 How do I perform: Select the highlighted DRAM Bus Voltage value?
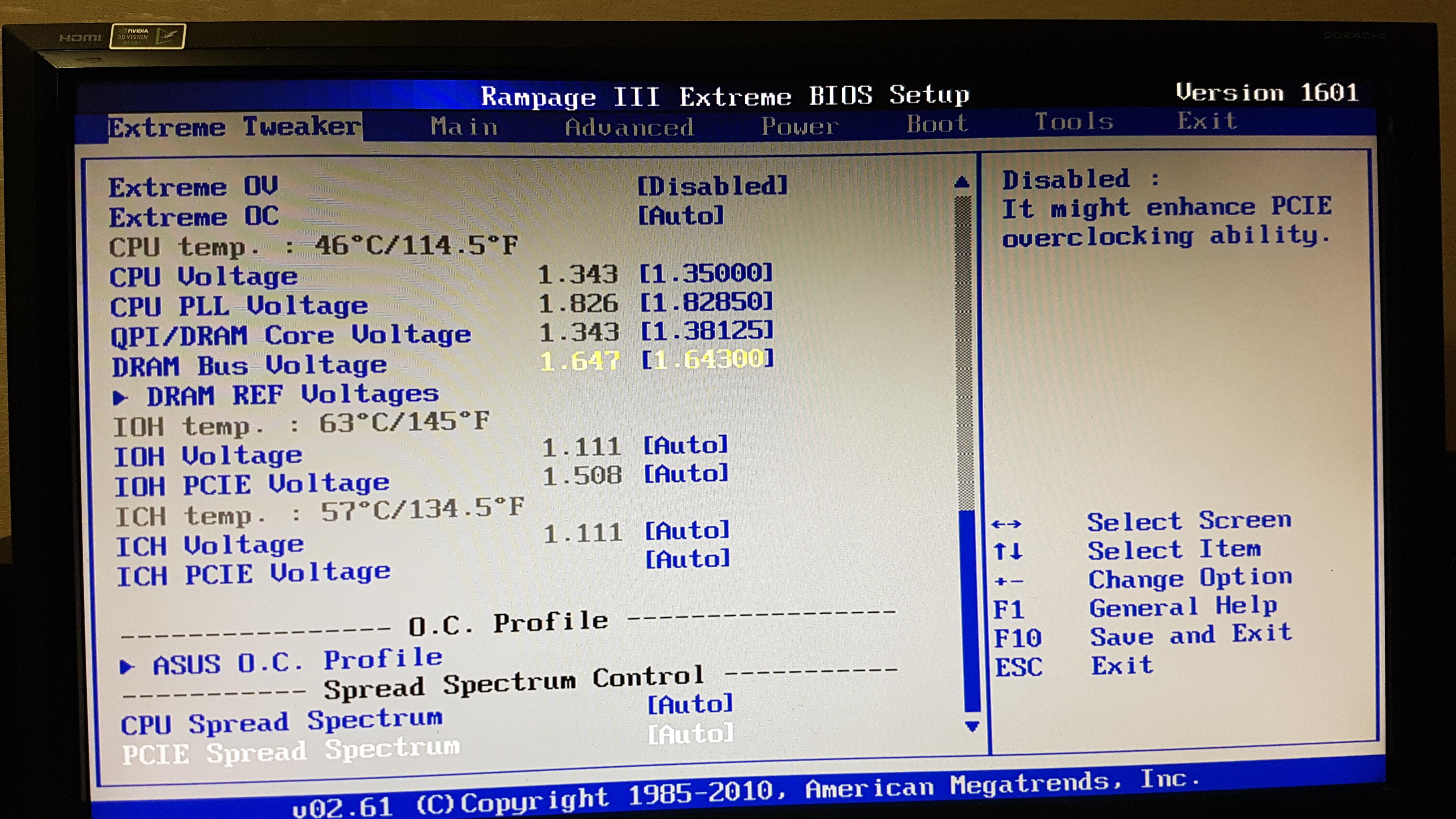click(707, 359)
